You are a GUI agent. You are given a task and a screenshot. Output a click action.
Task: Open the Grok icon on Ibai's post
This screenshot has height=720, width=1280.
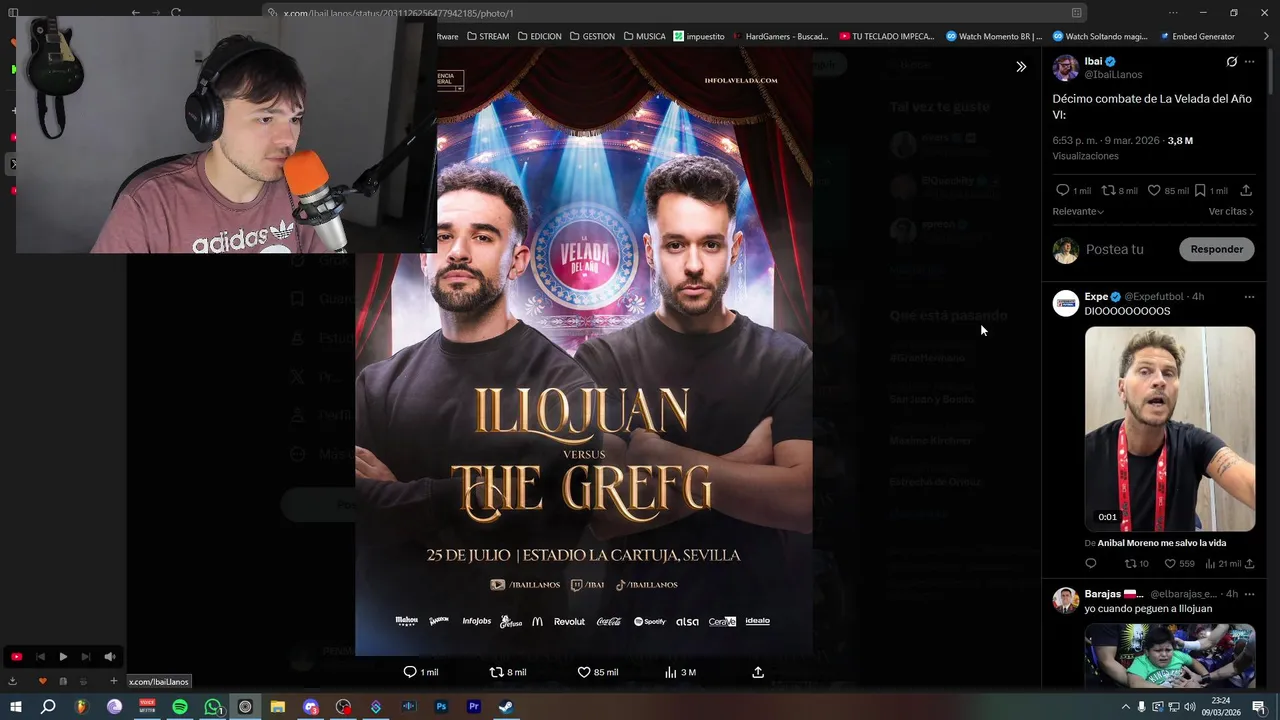click(1231, 62)
